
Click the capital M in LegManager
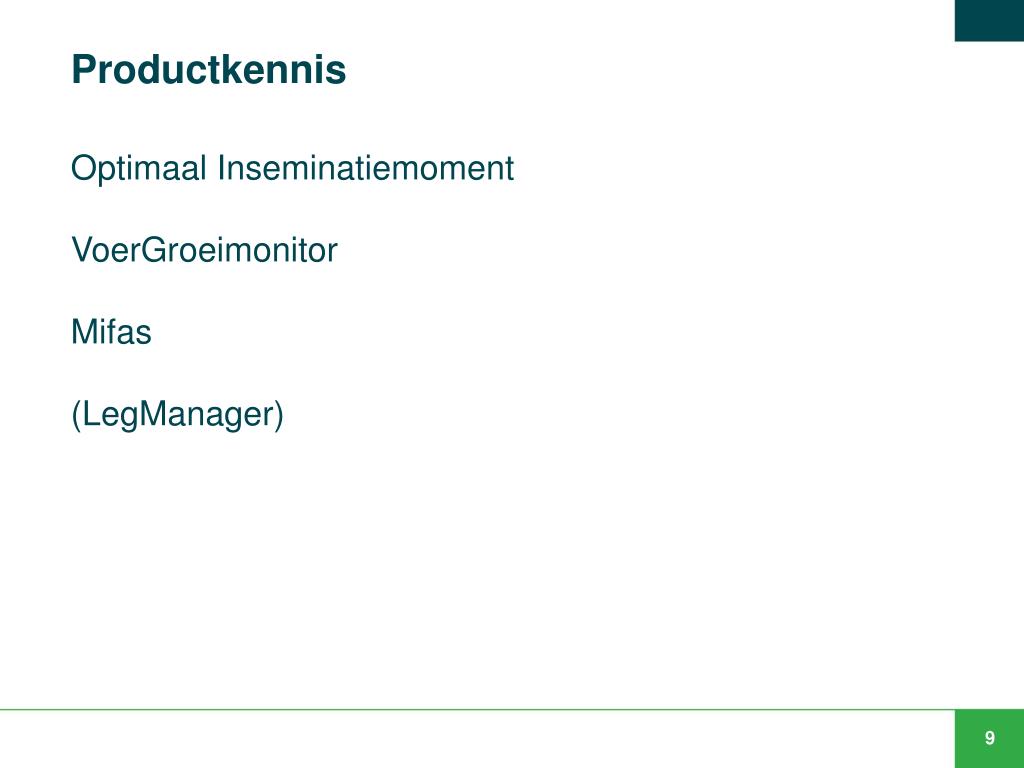pos(153,414)
